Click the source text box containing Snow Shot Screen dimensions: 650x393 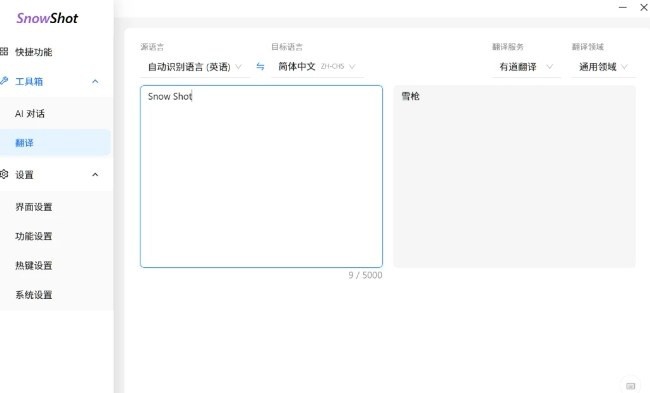click(261, 176)
